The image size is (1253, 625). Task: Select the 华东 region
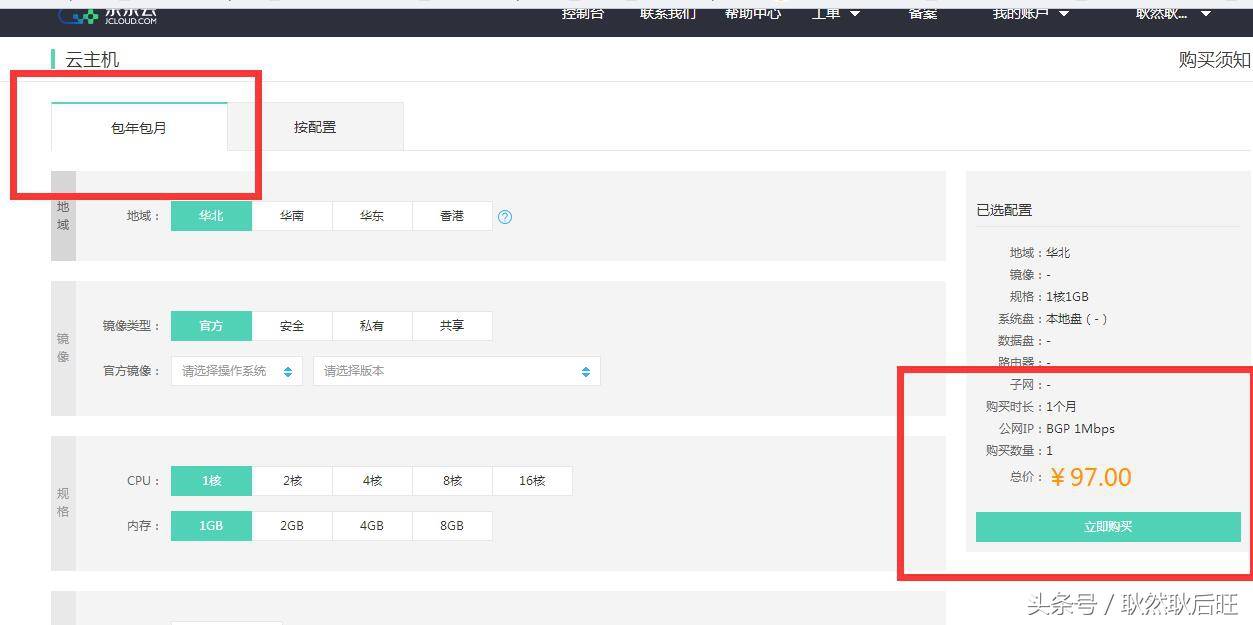pos(372,215)
